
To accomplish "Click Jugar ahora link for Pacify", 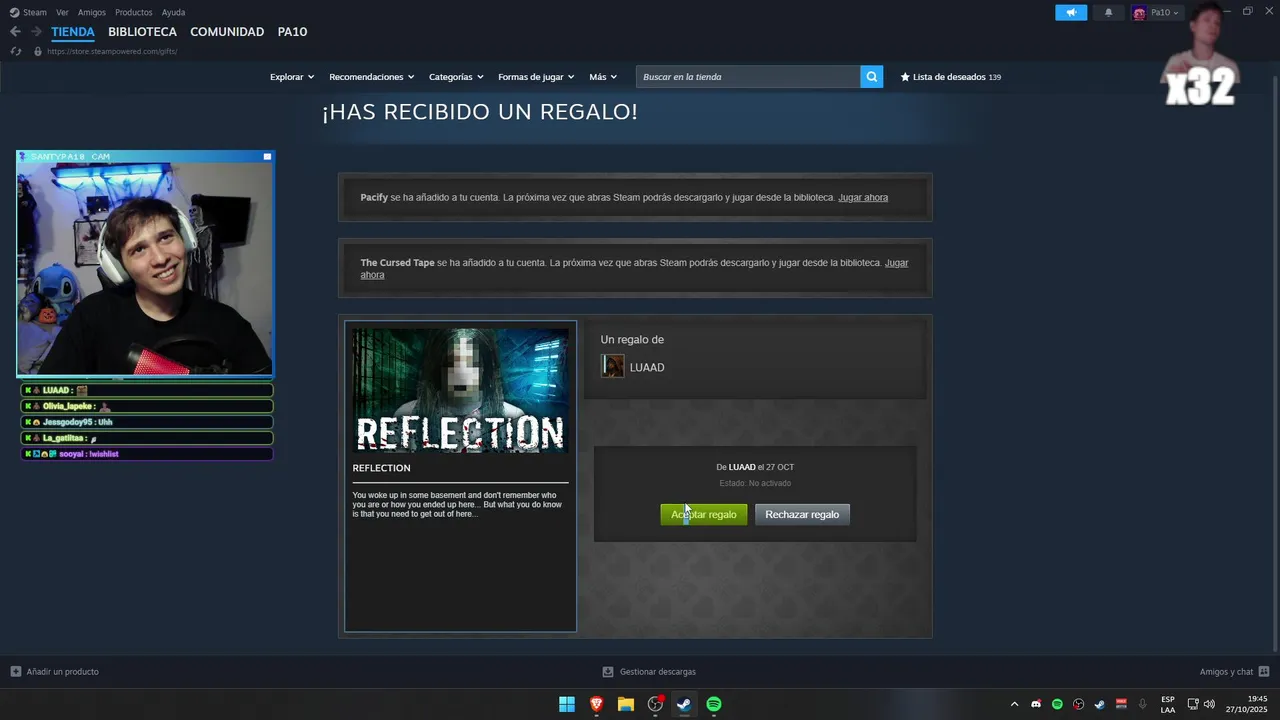I will click(x=863, y=197).
